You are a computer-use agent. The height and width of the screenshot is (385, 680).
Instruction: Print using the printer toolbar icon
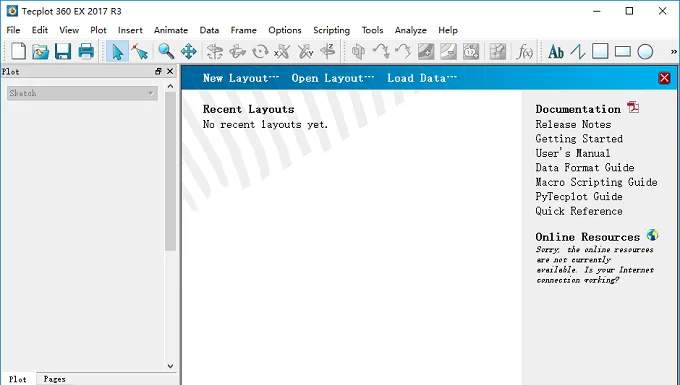[86, 52]
